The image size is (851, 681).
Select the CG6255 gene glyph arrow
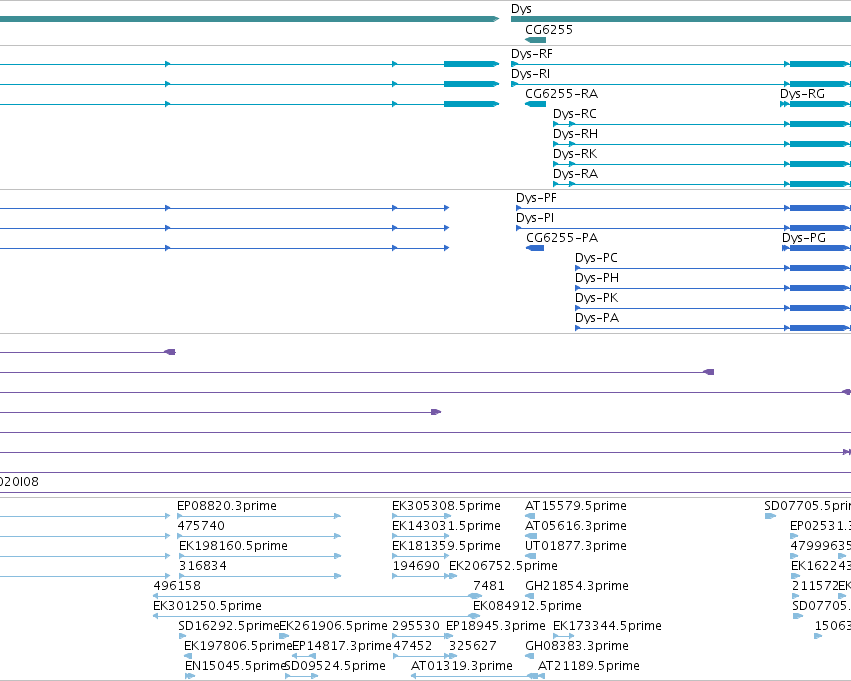point(535,40)
